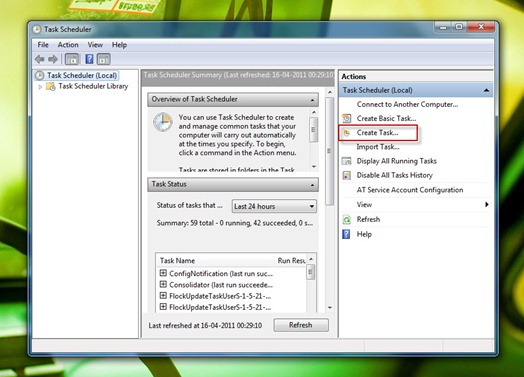Click Import Task... action
This screenshot has width=524, height=377.
coord(378,147)
